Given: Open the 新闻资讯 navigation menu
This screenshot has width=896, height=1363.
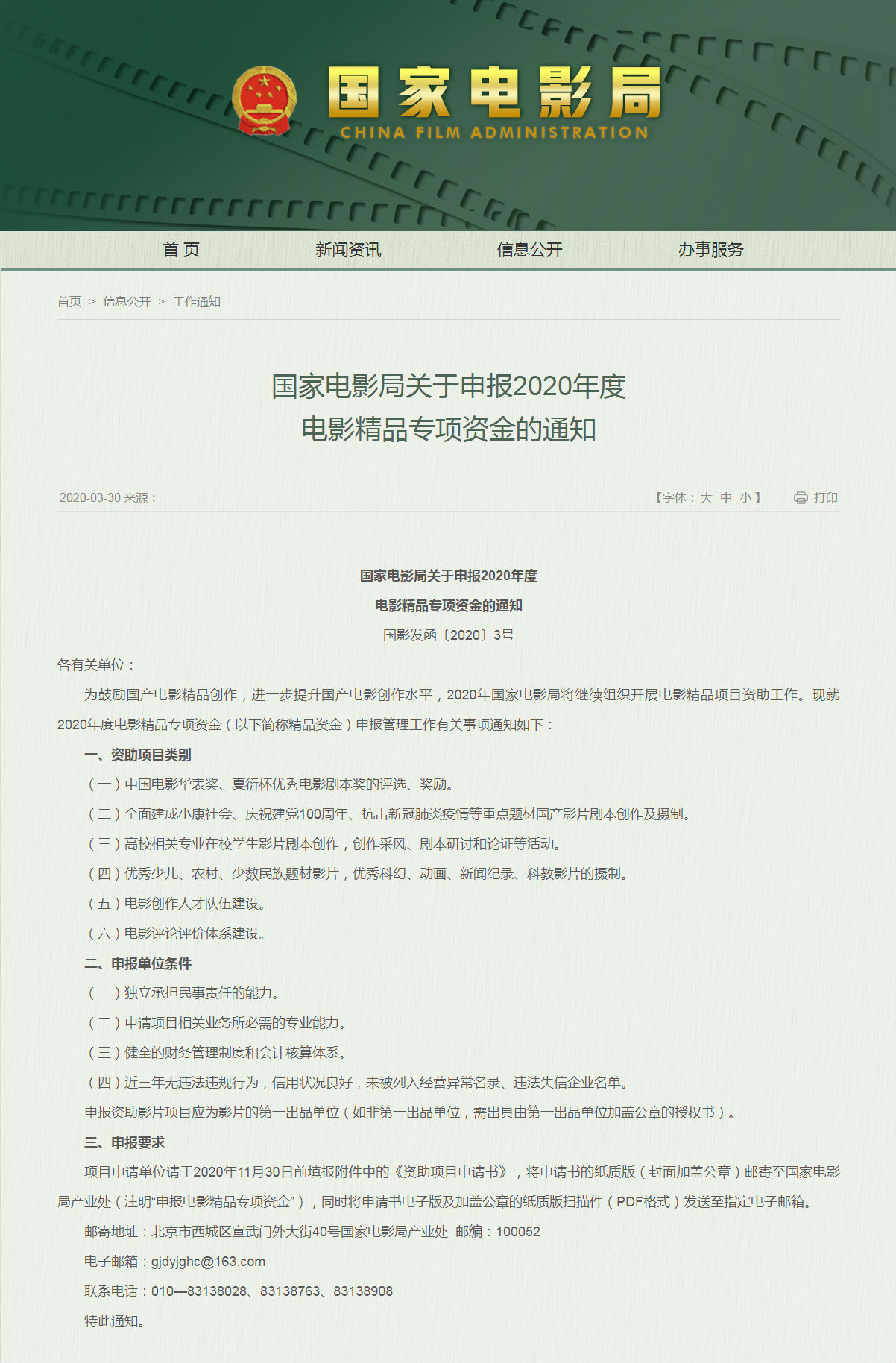Looking at the screenshot, I should [x=348, y=250].
